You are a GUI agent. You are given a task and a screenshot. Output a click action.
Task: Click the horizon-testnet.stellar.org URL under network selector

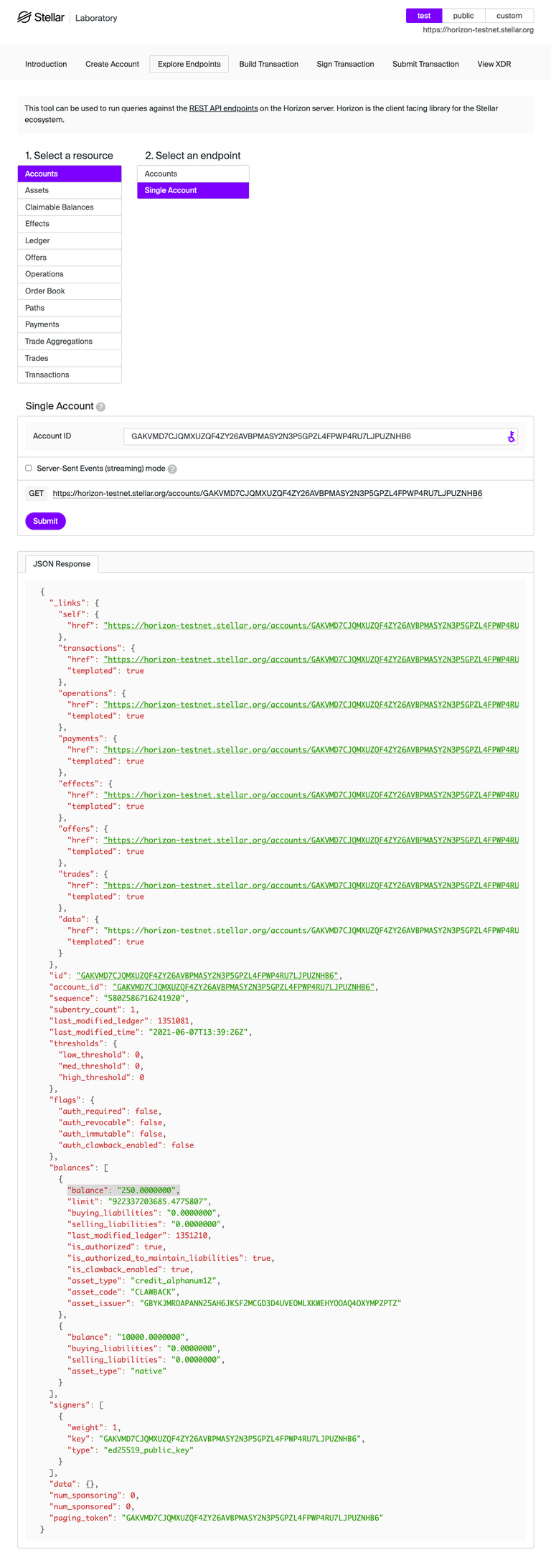click(x=478, y=30)
